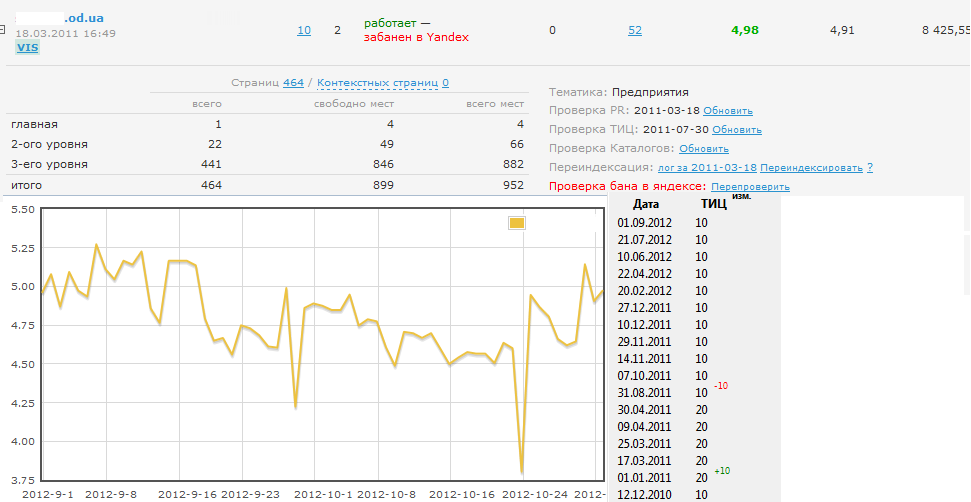Click Обновить next to Проверка ТИЦ
This screenshot has width=971, height=502.
click(x=737, y=130)
